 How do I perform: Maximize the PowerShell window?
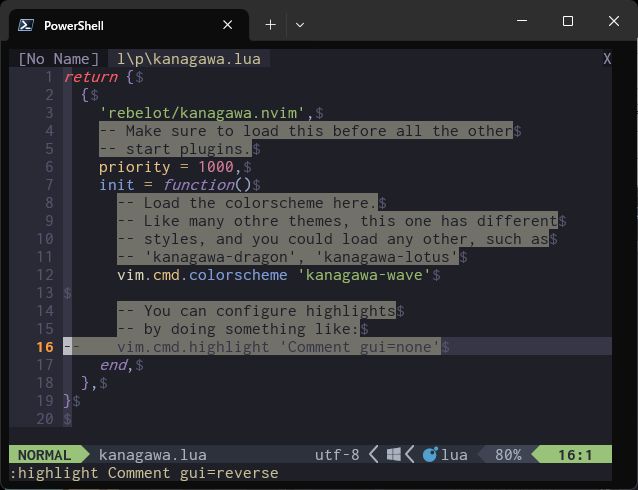pyautogui.click(x=568, y=21)
